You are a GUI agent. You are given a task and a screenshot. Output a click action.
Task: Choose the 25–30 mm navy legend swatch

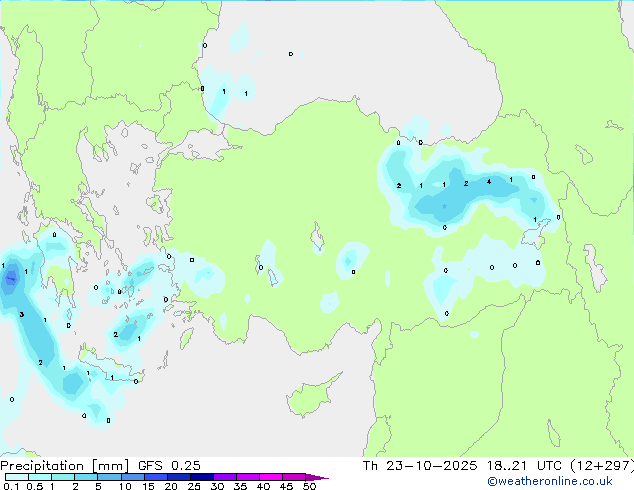tap(202, 477)
